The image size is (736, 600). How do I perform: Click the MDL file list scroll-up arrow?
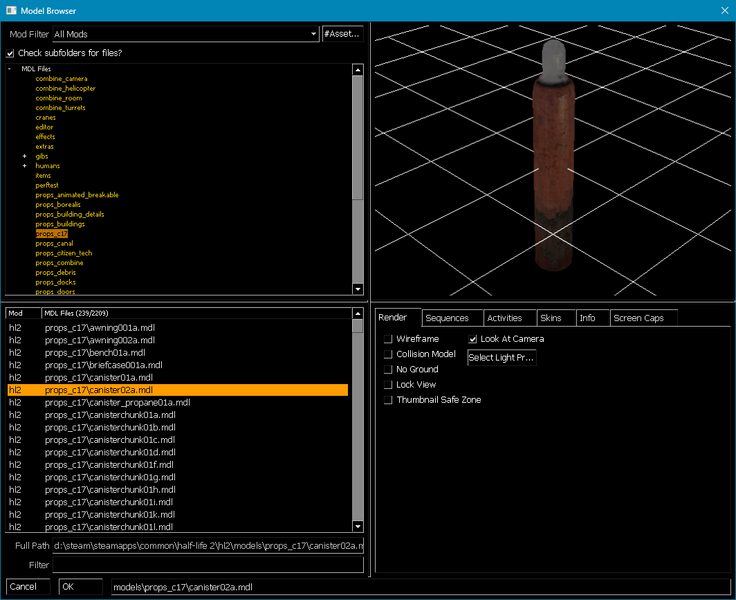358,314
